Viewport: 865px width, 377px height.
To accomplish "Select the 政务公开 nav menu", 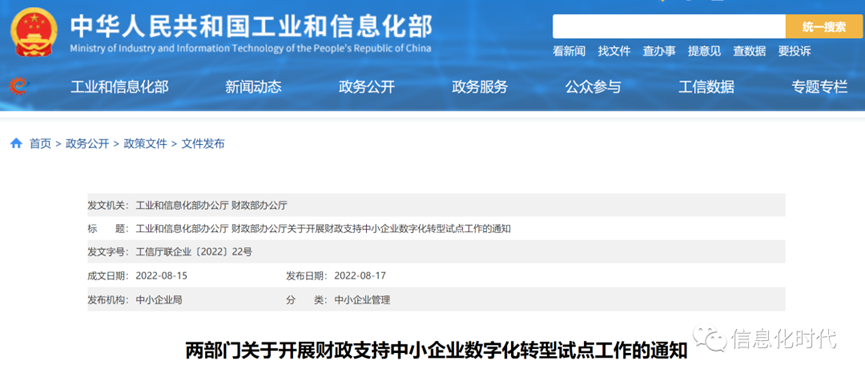I will pos(367,87).
